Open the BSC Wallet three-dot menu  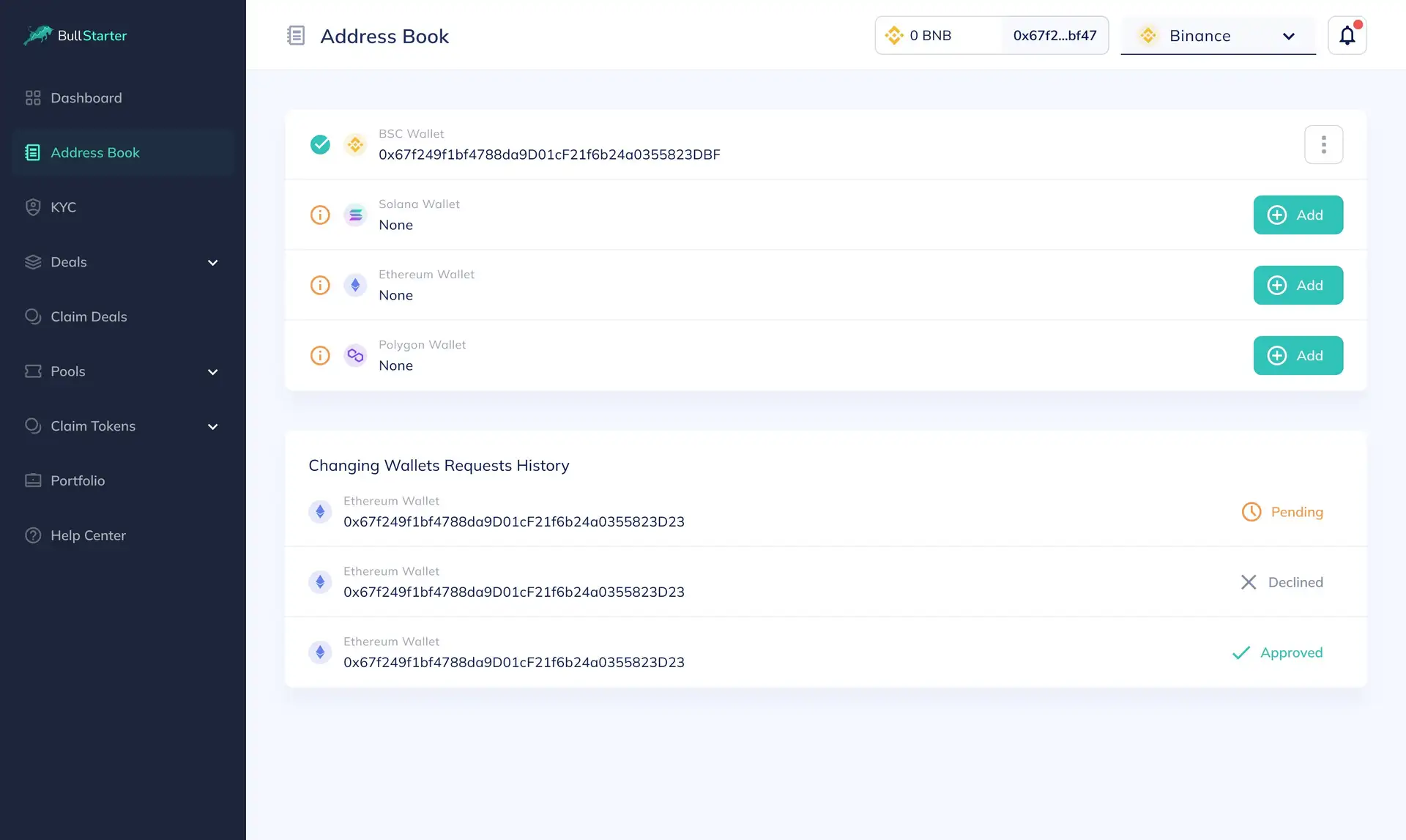1323,144
